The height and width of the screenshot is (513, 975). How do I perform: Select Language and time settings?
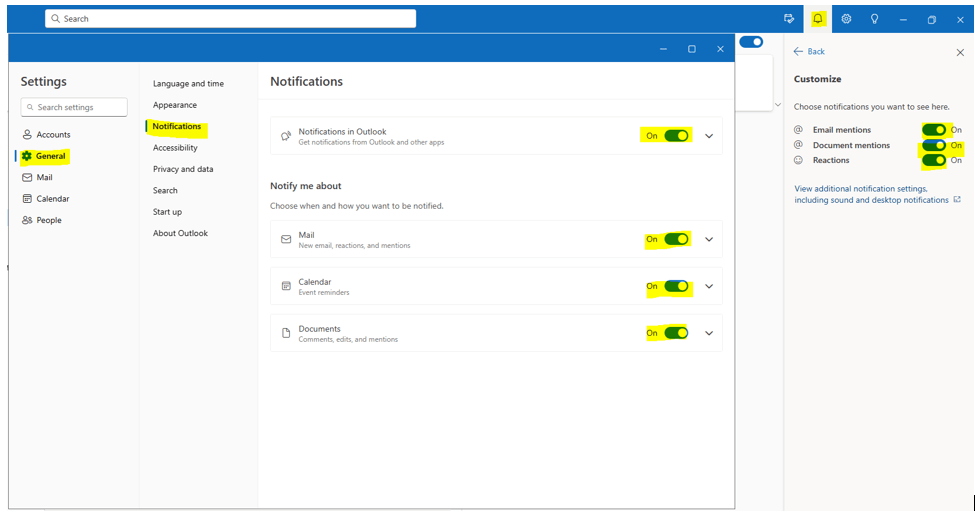188,84
